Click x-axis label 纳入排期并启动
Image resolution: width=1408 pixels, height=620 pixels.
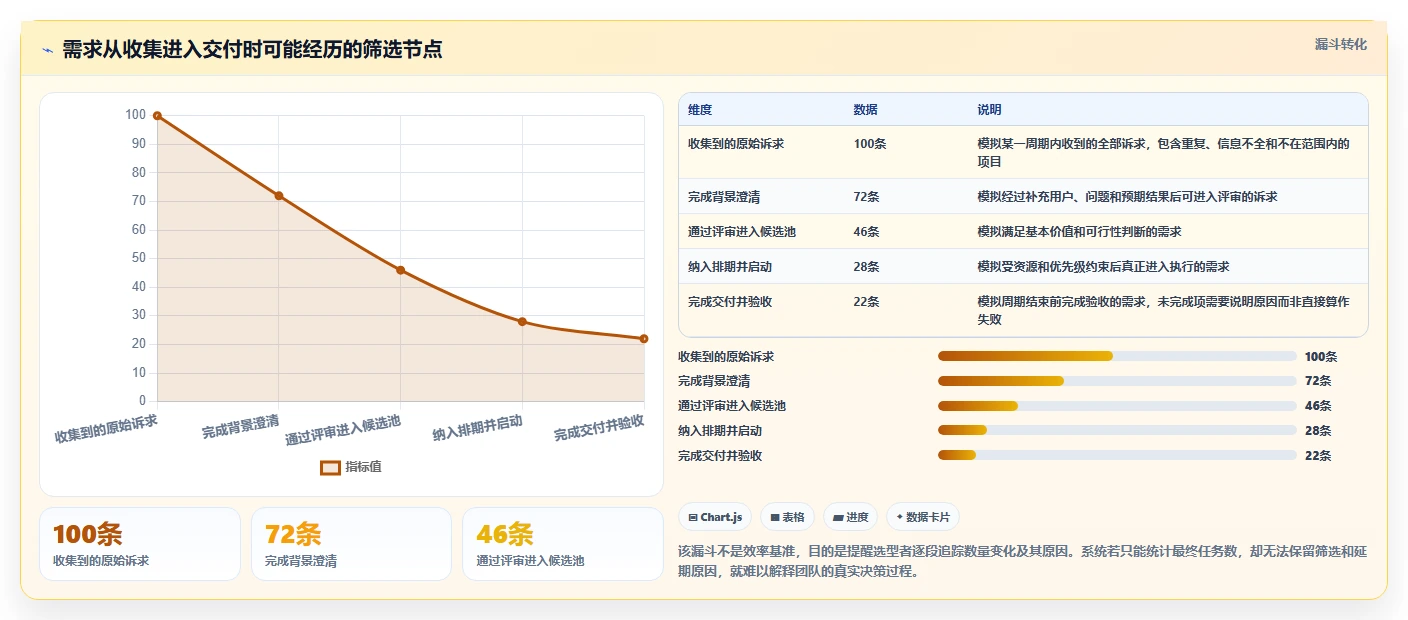(x=478, y=429)
